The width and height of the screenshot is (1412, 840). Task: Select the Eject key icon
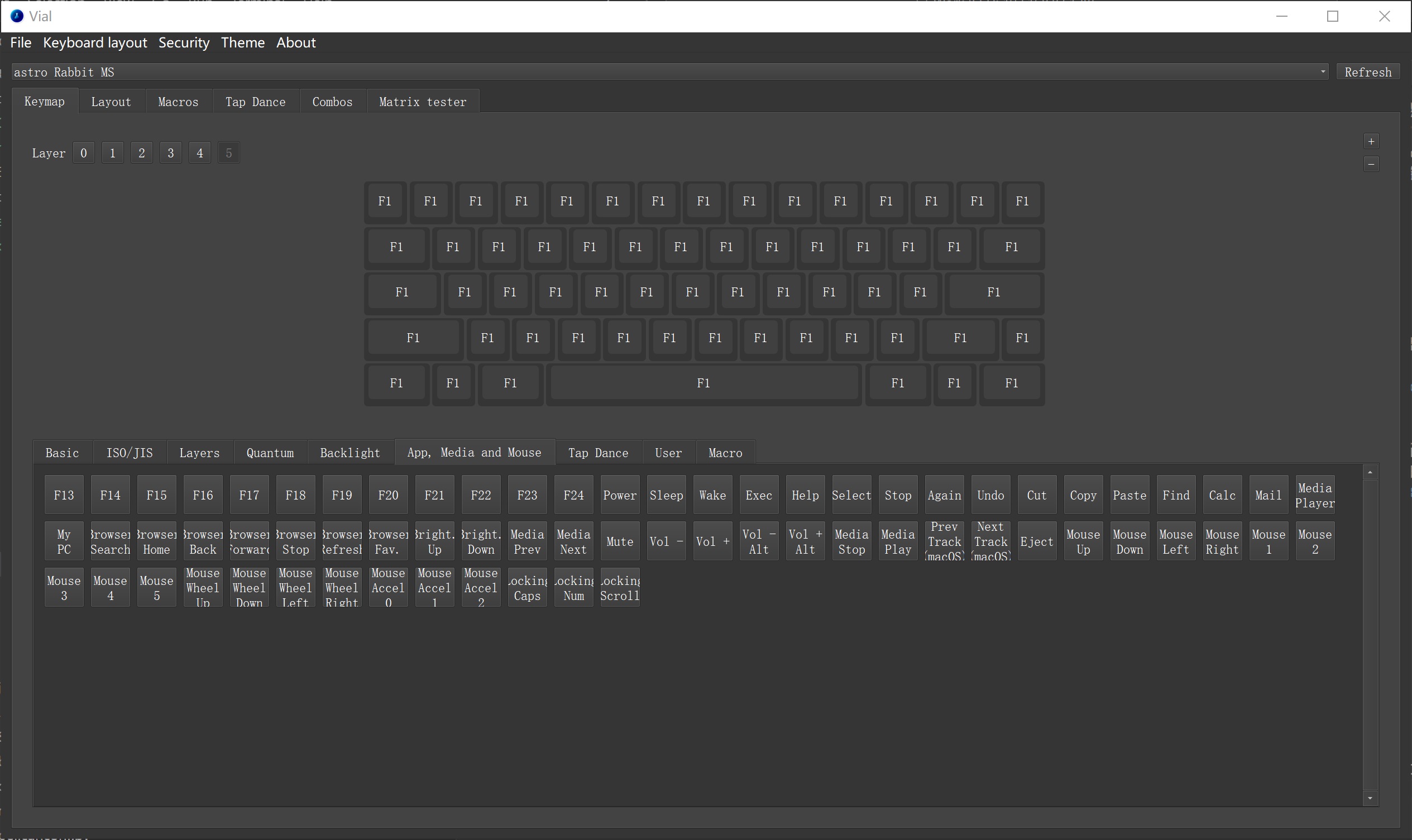tap(1036, 541)
